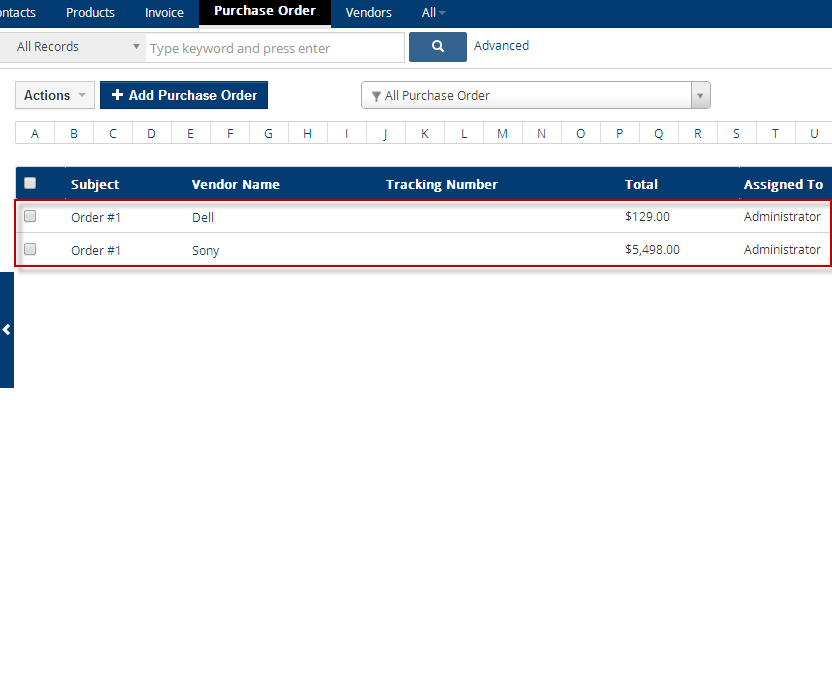
Task: Filter records by letter D
Action: pyautogui.click(x=152, y=133)
